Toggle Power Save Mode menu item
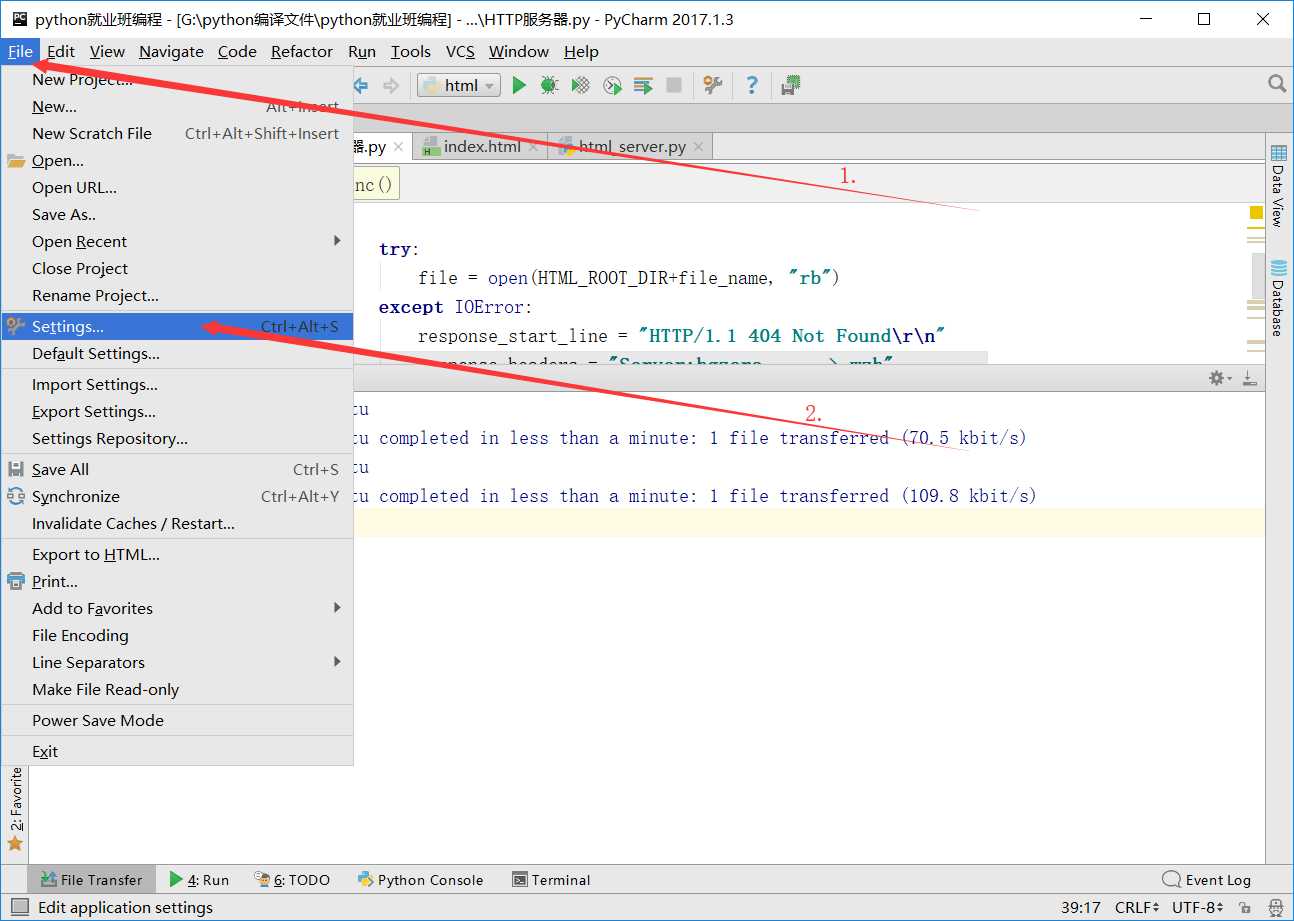1294x921 pixels. tap(177, 720)
